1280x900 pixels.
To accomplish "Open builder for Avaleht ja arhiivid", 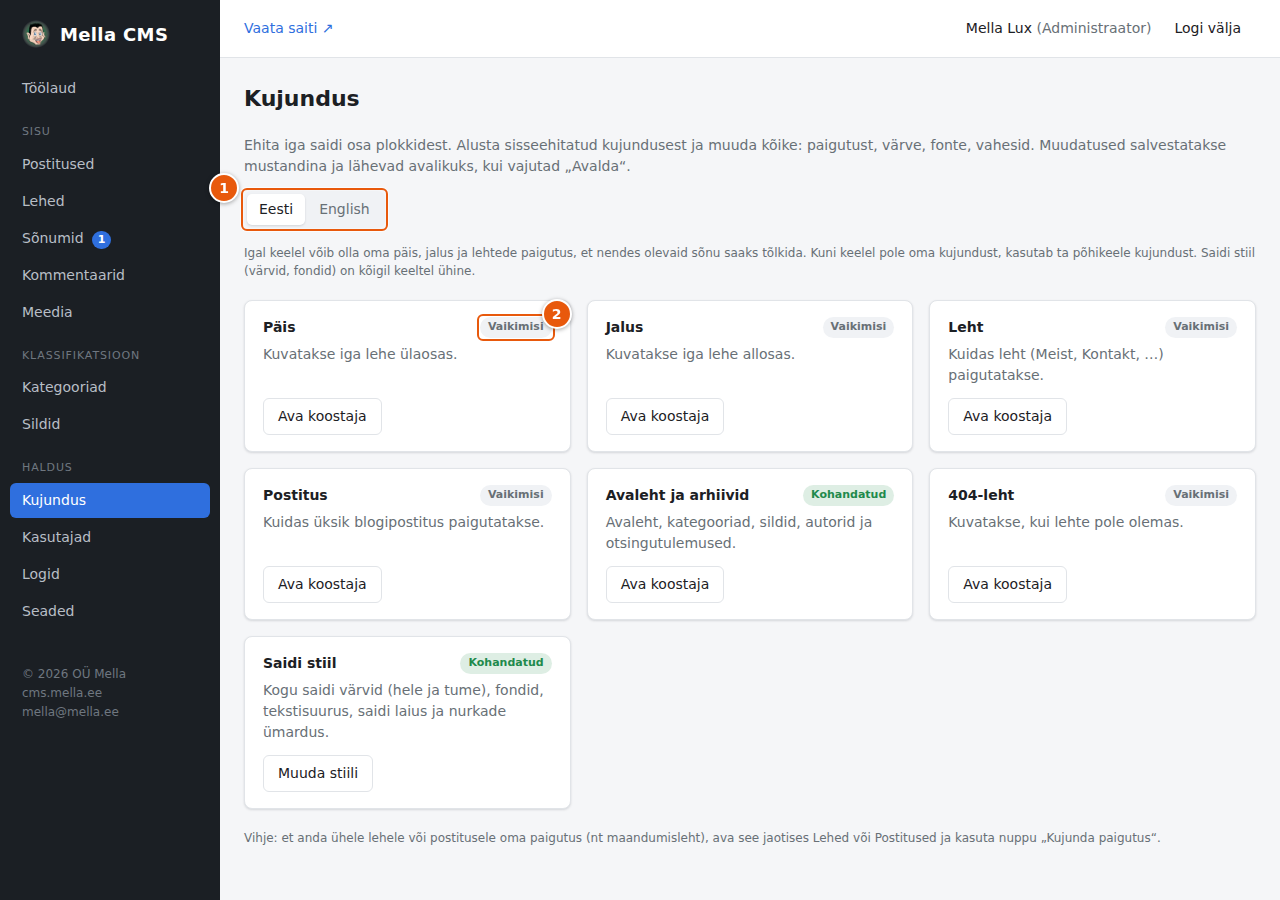I will (x=665, y=584).
